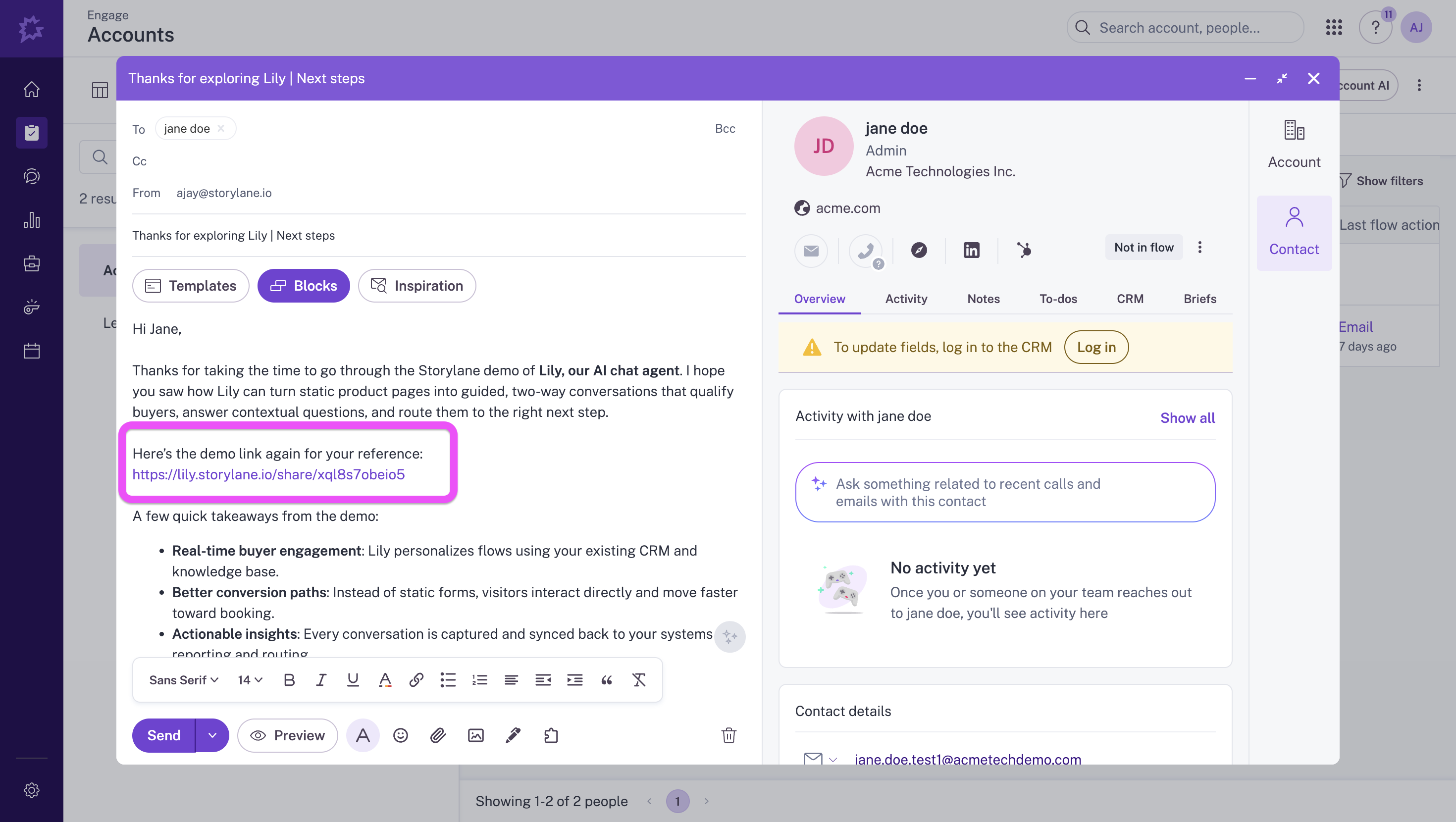Increase paragraph indent
1456x822 pixels.
575,680
